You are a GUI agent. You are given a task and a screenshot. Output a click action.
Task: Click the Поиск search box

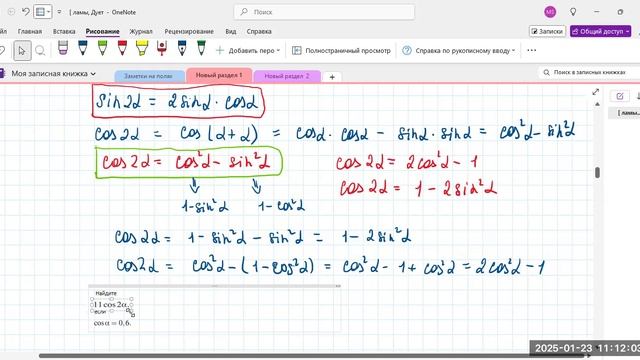(x=324, y=12)
